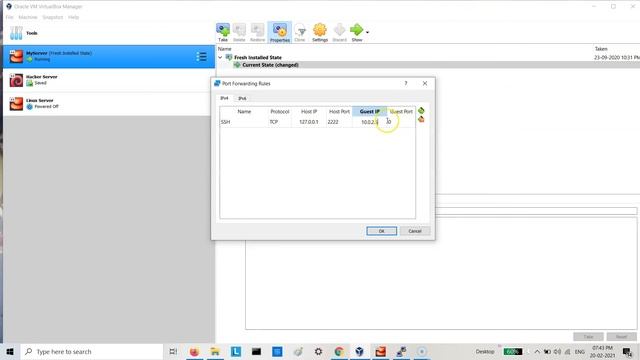Open the Windows Settings gear in taskbar

[318, 351]
